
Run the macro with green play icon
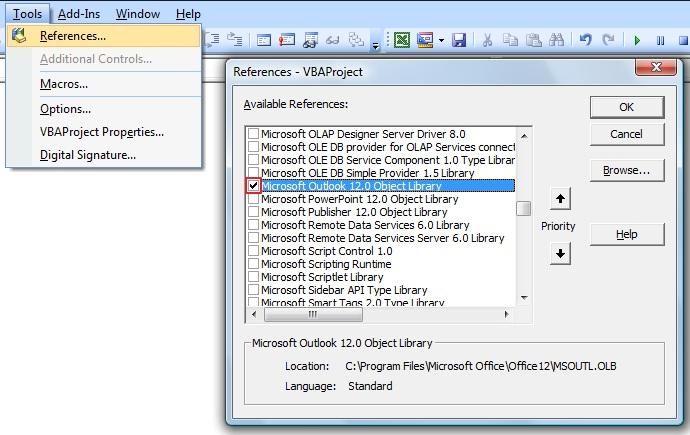637,40
